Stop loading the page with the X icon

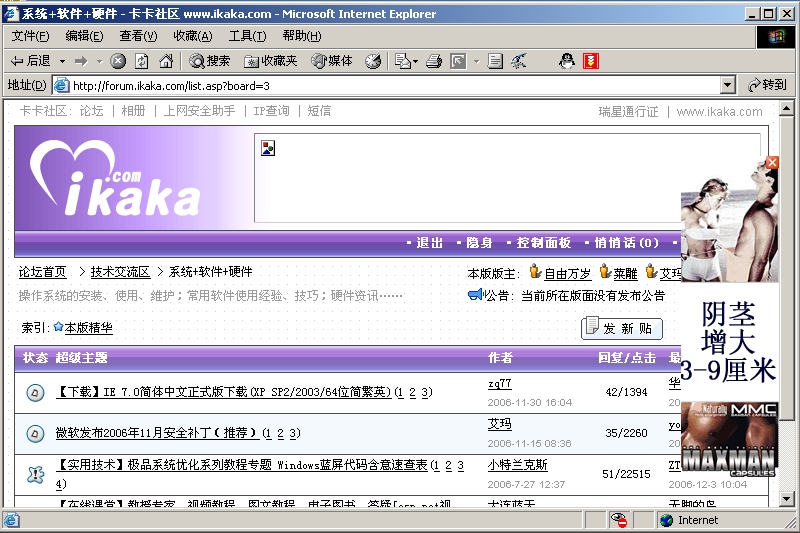tap(118, 62)
